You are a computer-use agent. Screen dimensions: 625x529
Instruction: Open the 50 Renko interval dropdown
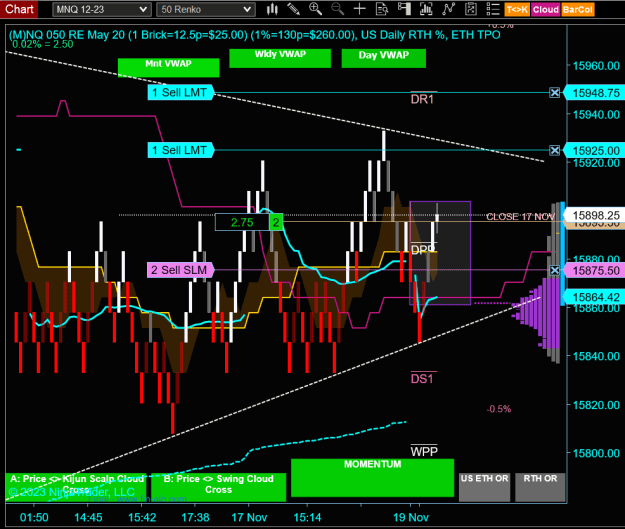click(205, 10)
